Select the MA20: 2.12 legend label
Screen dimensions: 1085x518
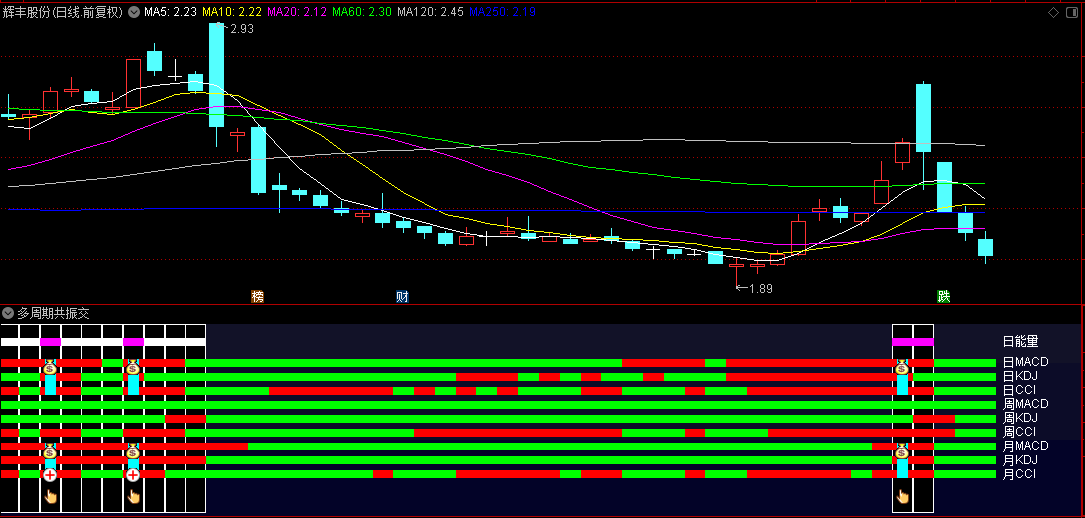[x=298, y=12]
